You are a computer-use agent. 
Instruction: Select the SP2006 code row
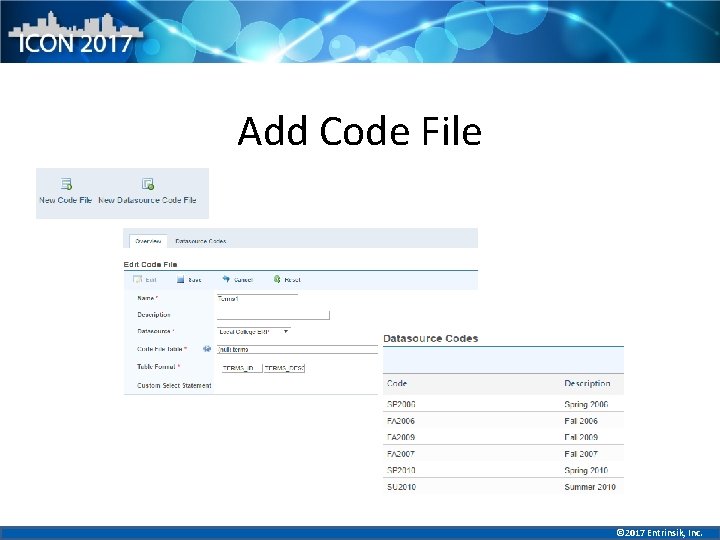[x=503, y=404]
